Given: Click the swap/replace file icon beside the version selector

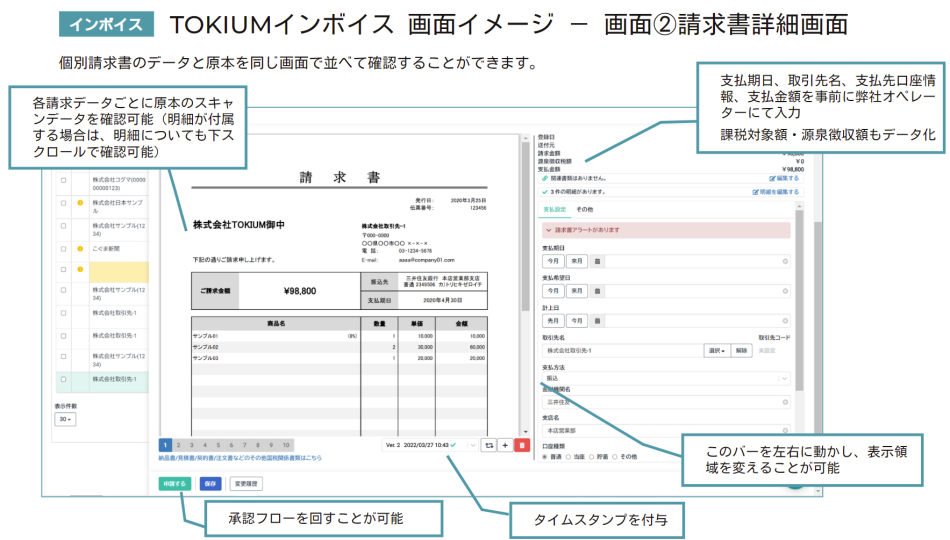Looking at the screenshot, I should click(489, 445).
